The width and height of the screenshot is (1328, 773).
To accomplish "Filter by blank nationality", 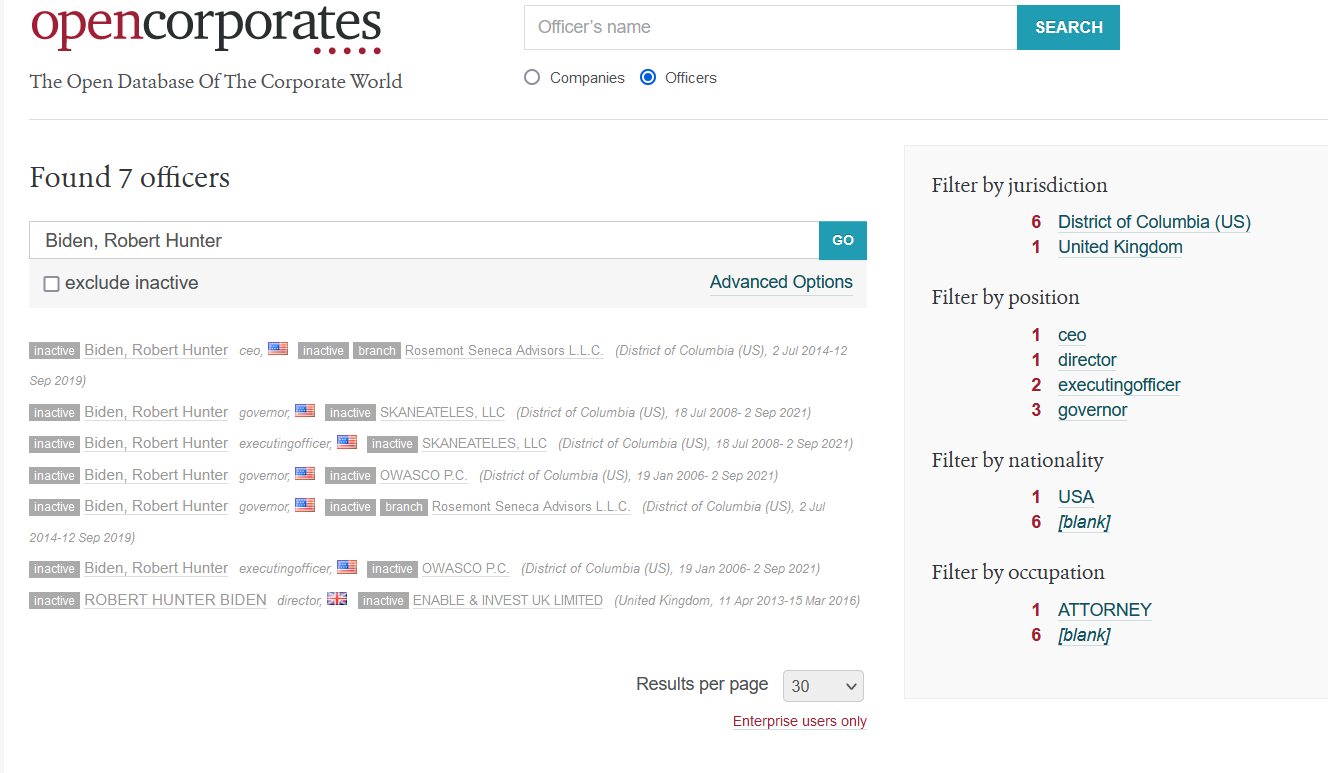I will pos(1084,522).
